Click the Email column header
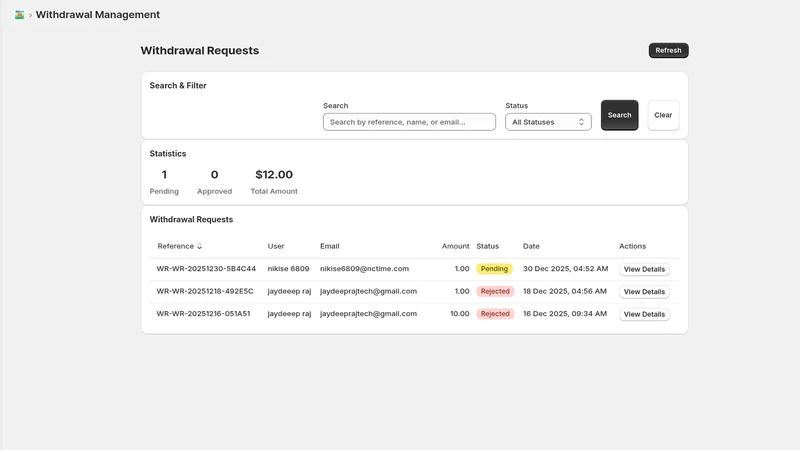The width and height of the screenshot is (800, 450). pyautogui.click(x=330, y=246)
